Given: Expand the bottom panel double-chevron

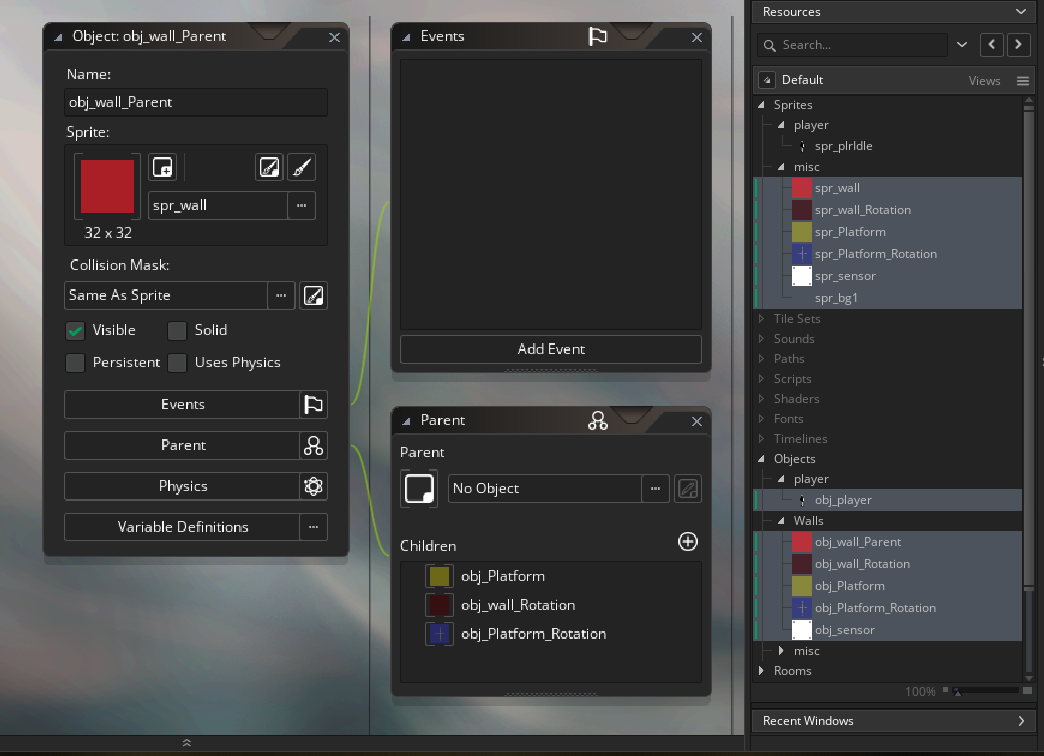Looking at the screenshot, I should click(187, 743).
